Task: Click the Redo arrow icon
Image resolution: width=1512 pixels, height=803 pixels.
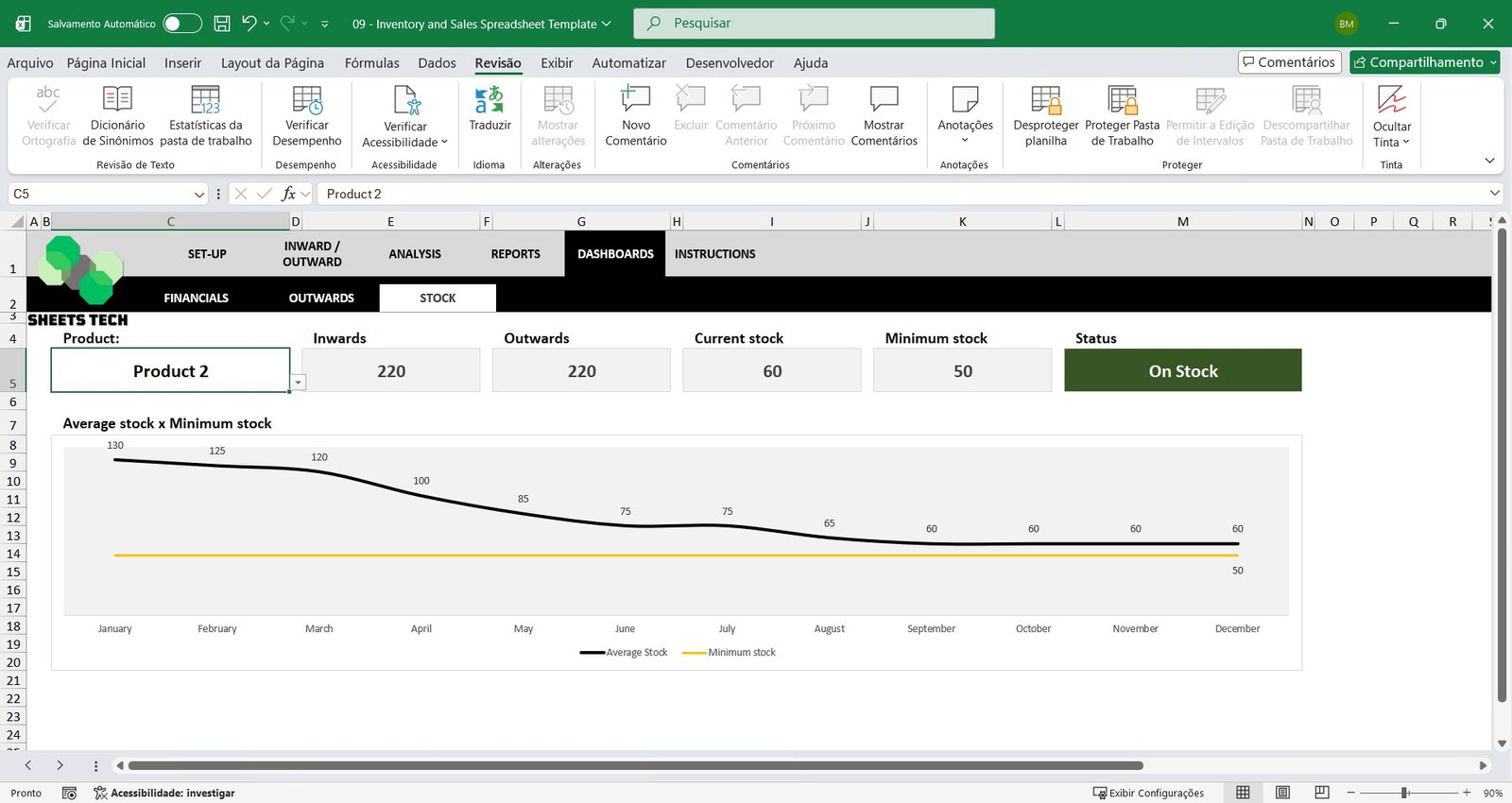Action: (x=287, y=23)
